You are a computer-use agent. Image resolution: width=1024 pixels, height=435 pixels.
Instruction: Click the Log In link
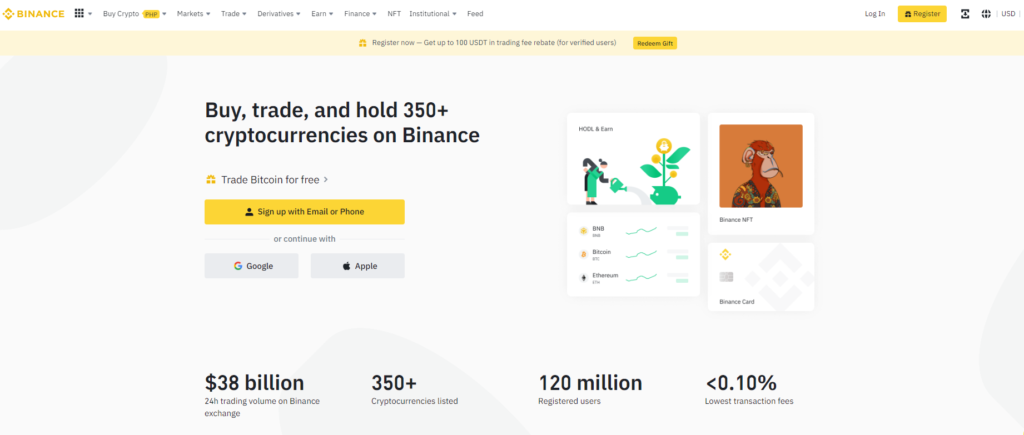(875, 14)
